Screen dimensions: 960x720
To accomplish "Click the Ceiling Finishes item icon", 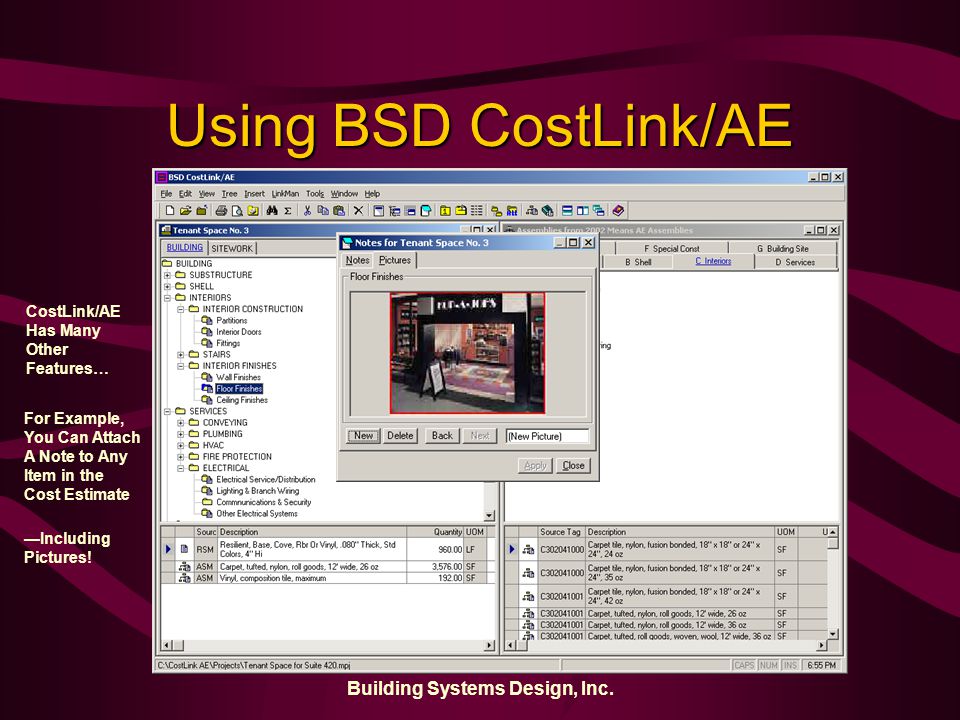I will click(207, 400).
